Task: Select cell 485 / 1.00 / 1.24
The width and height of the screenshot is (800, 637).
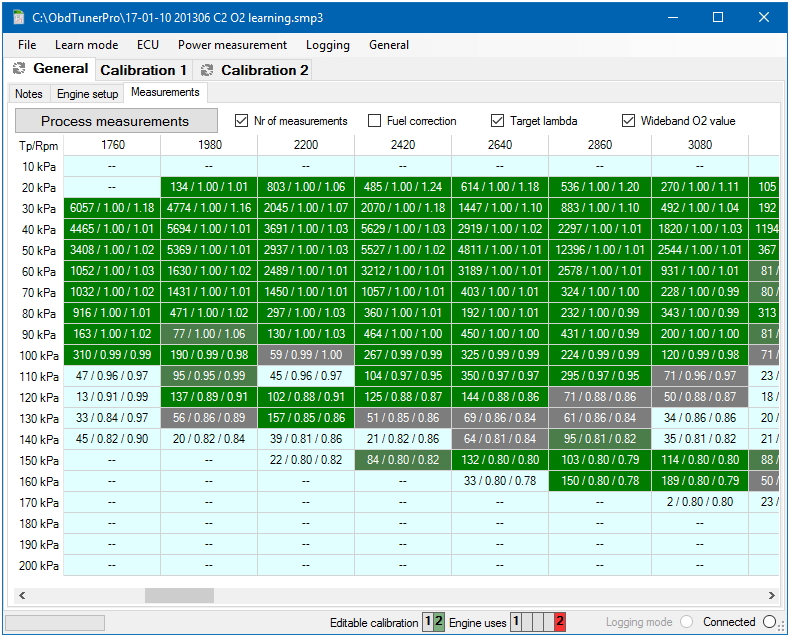Action: (403, 187)
